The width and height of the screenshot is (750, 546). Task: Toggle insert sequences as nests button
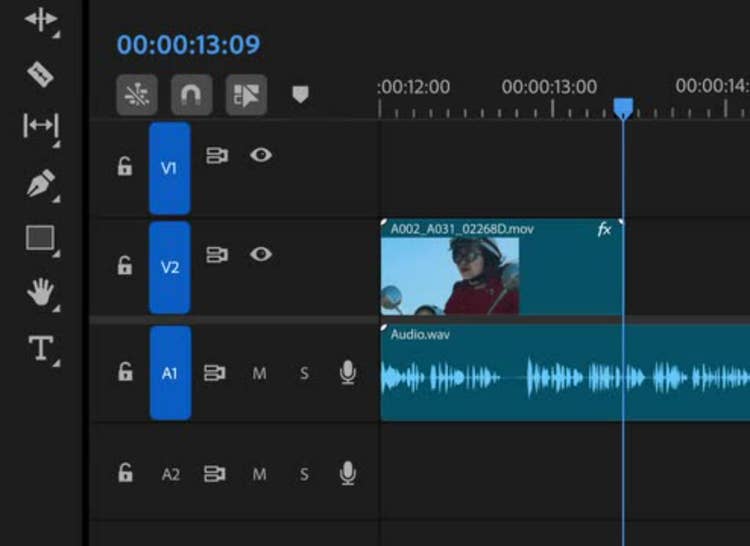coord(137,95)
